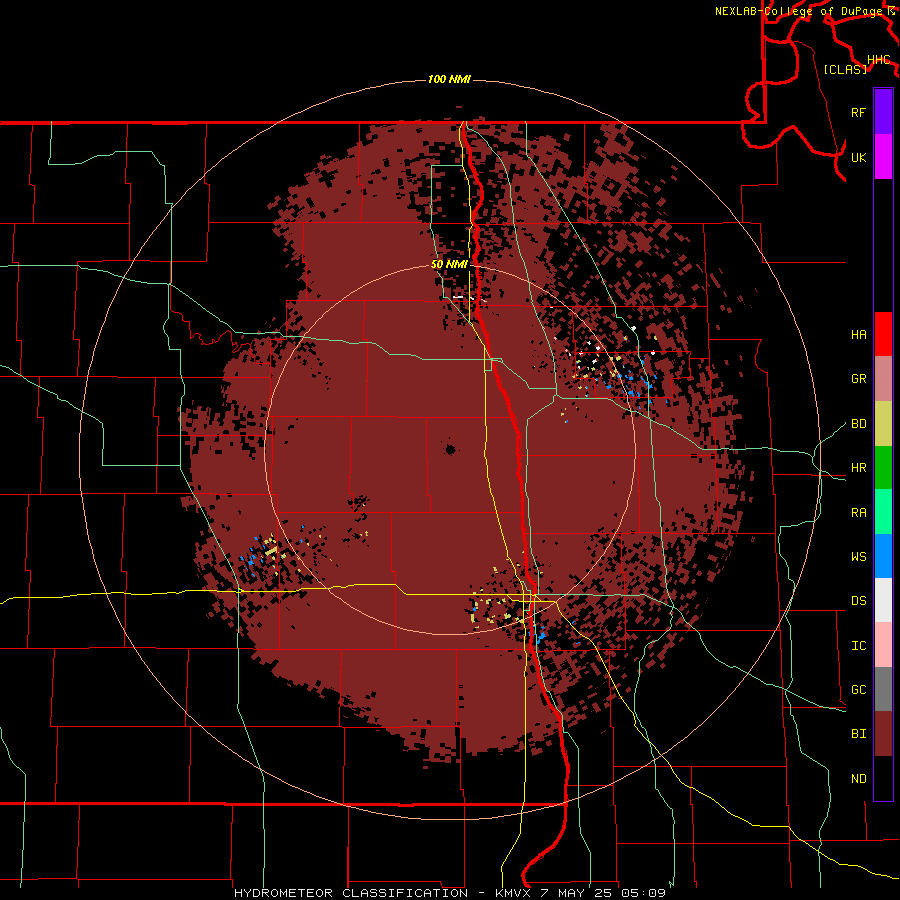The width and height of the screenshot is (900, 900).
Task: Click the "GC" legend label
Action: [x=858, y=690]
